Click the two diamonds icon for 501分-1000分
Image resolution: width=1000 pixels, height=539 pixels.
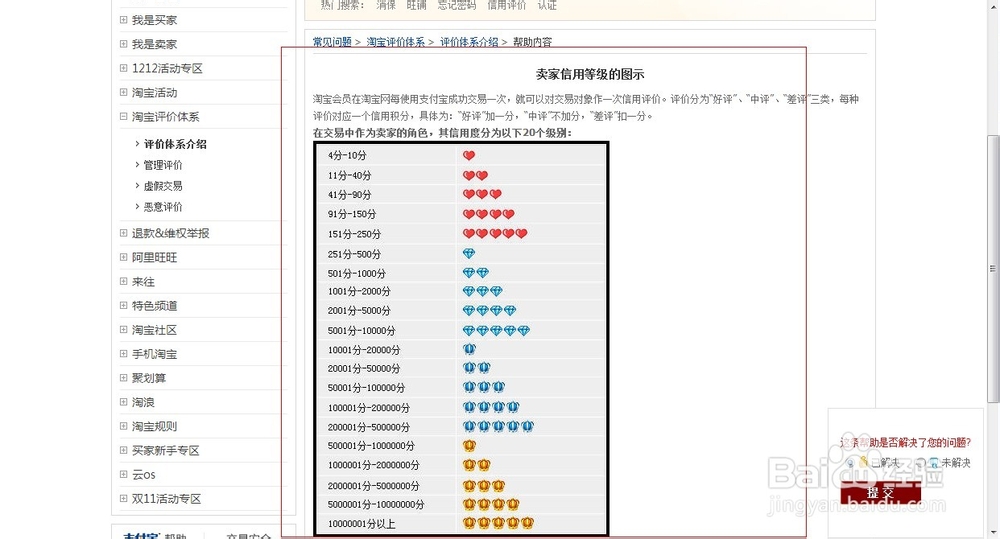tap(476, 273)
